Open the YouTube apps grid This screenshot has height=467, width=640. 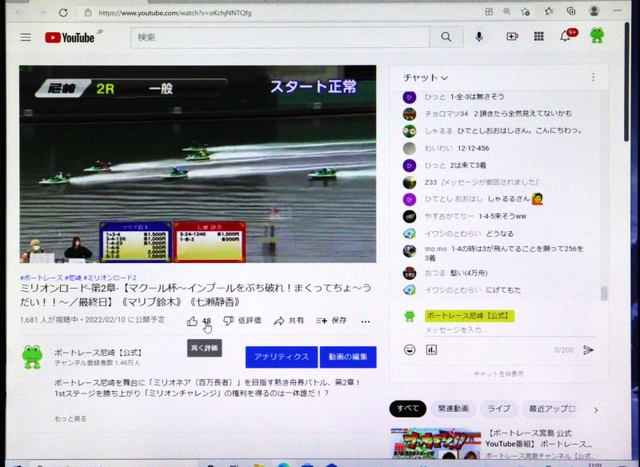click(539, 37)
